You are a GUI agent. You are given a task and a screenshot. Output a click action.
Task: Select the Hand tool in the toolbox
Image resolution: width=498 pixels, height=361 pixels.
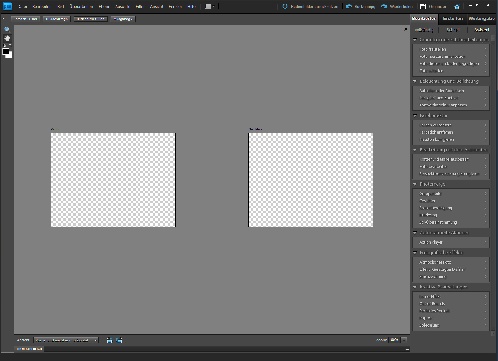[x=7, y=38]
